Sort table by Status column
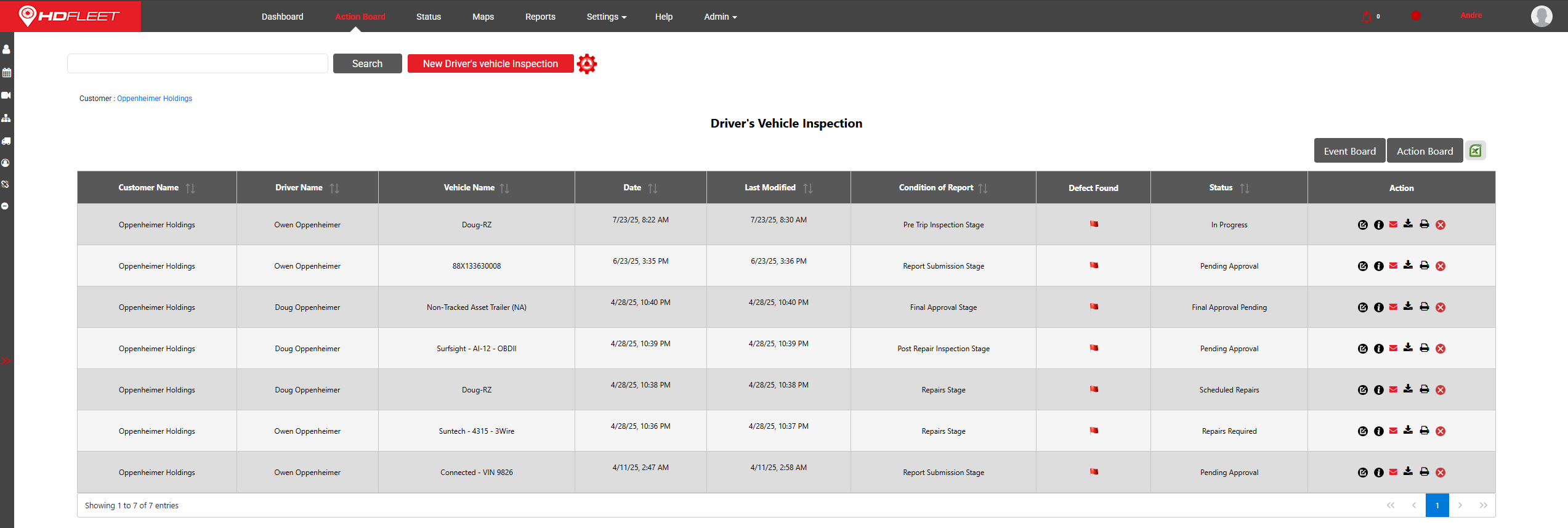Image resolution: width=1568 pixels, height=528 pixels. 1245,188
